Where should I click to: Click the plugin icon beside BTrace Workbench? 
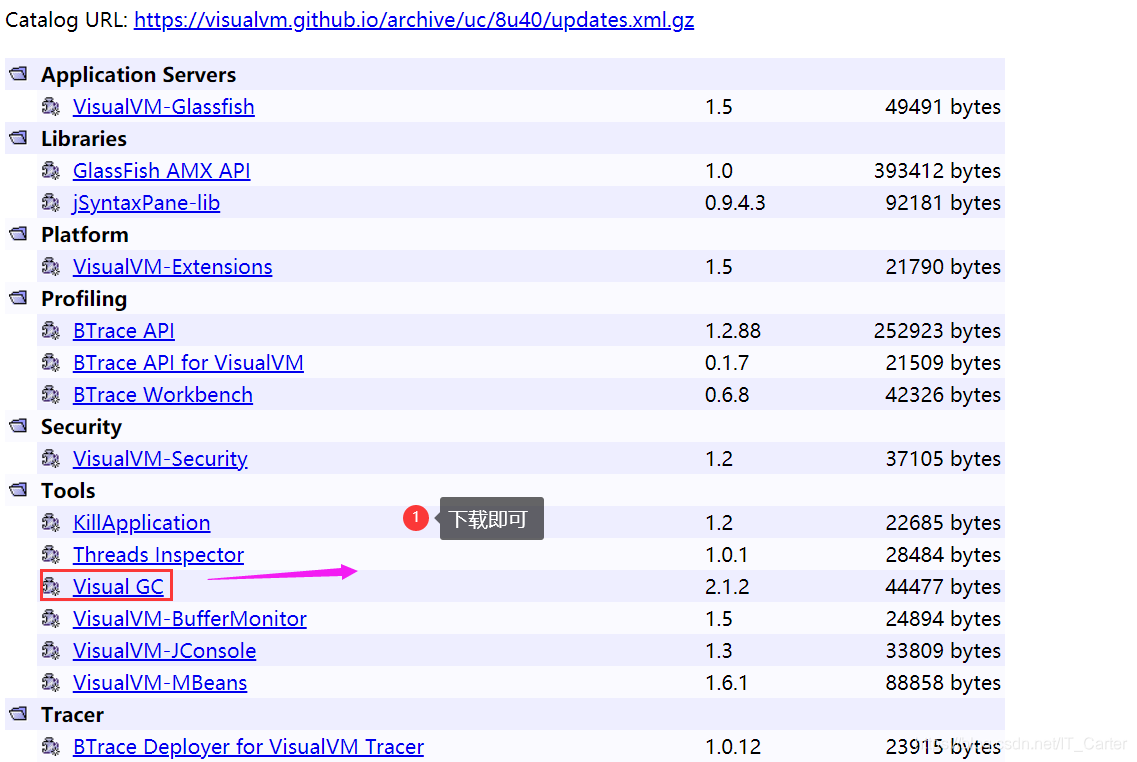coord(51,394)
